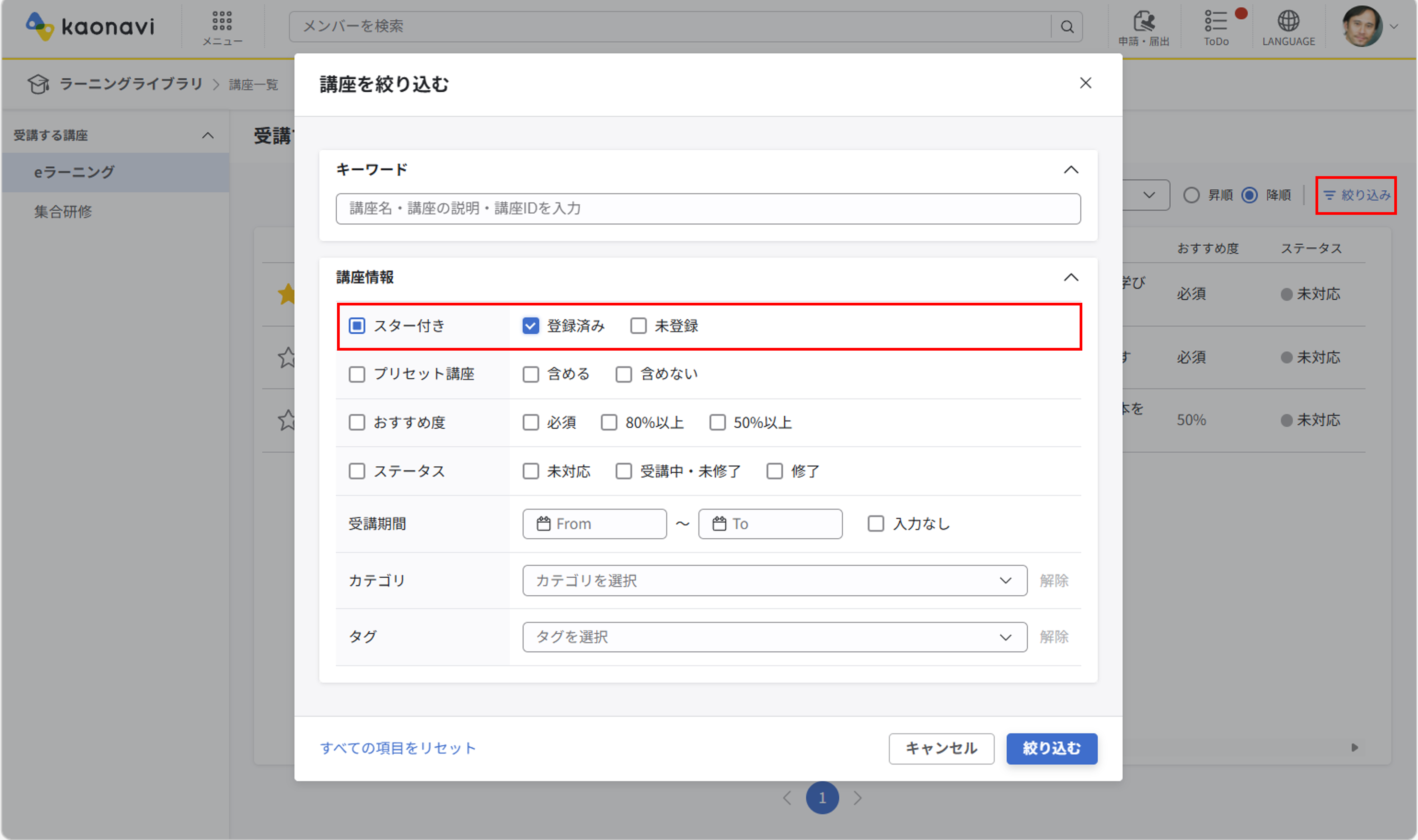Screen dimensions: 1418x840
Task: Select the 降順 radio button
Action: [1249, 195]
